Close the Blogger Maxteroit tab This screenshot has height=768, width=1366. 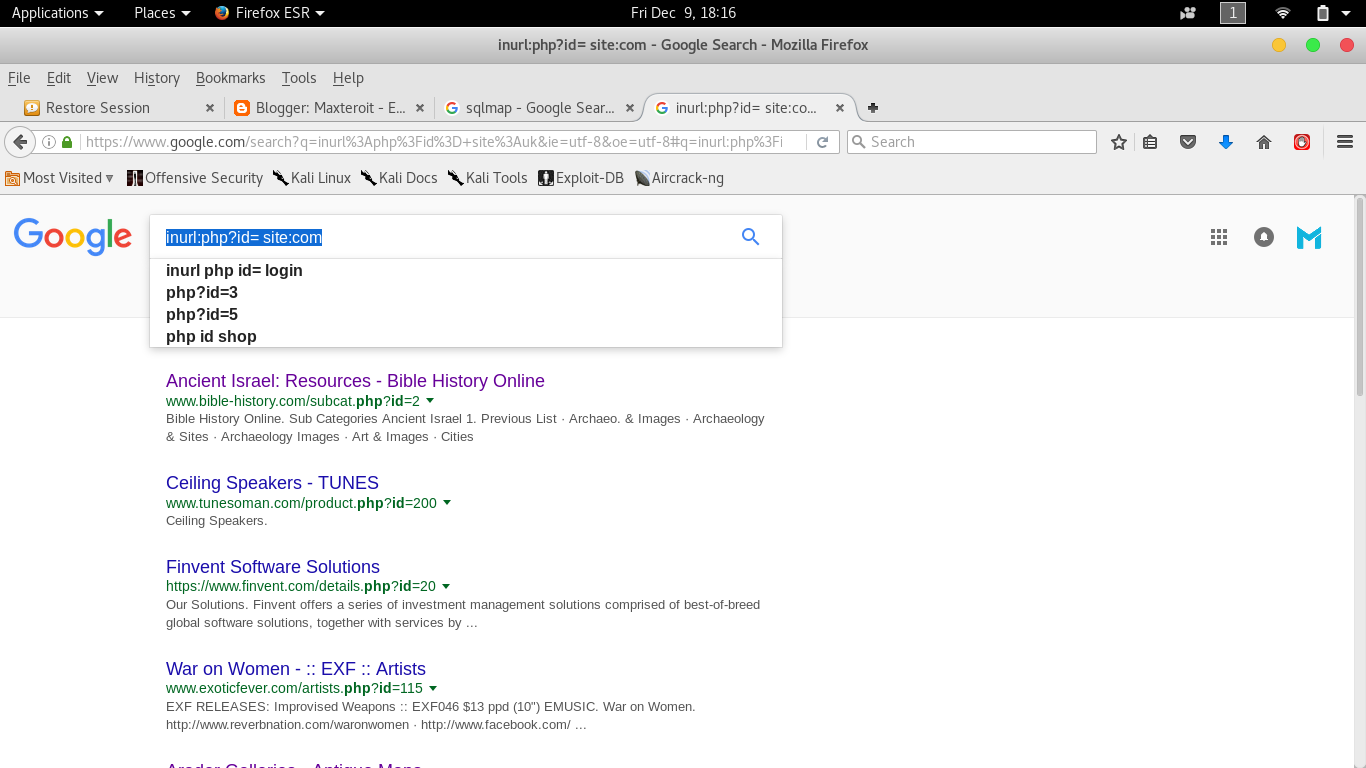pos(419,108)
